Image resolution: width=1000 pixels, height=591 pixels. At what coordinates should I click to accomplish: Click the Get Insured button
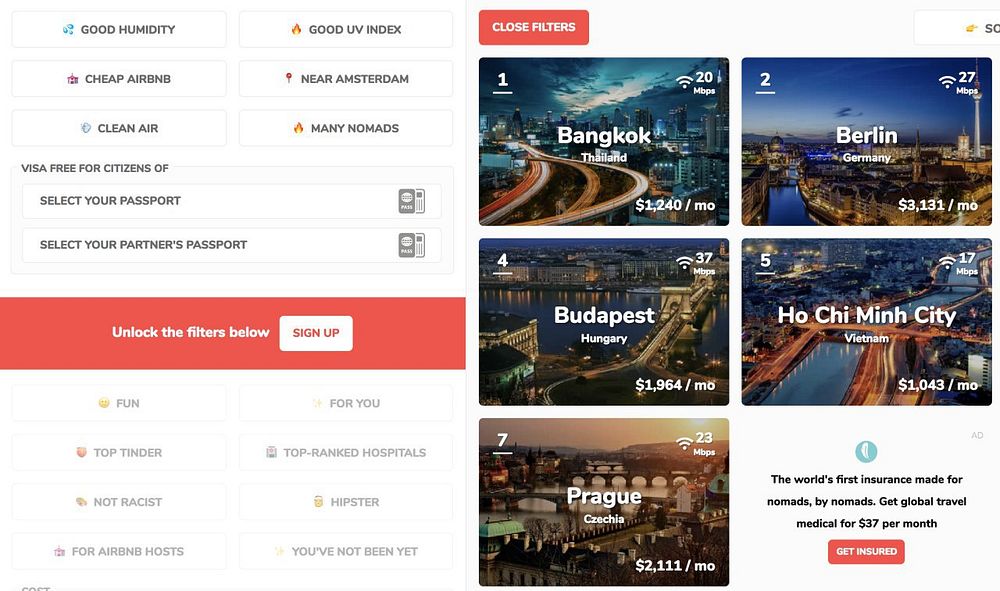[x=866, y=551]
